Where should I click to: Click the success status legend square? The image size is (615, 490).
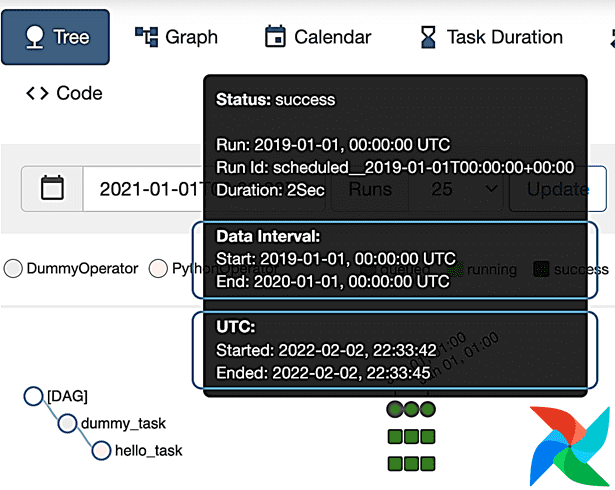point(541,269)
